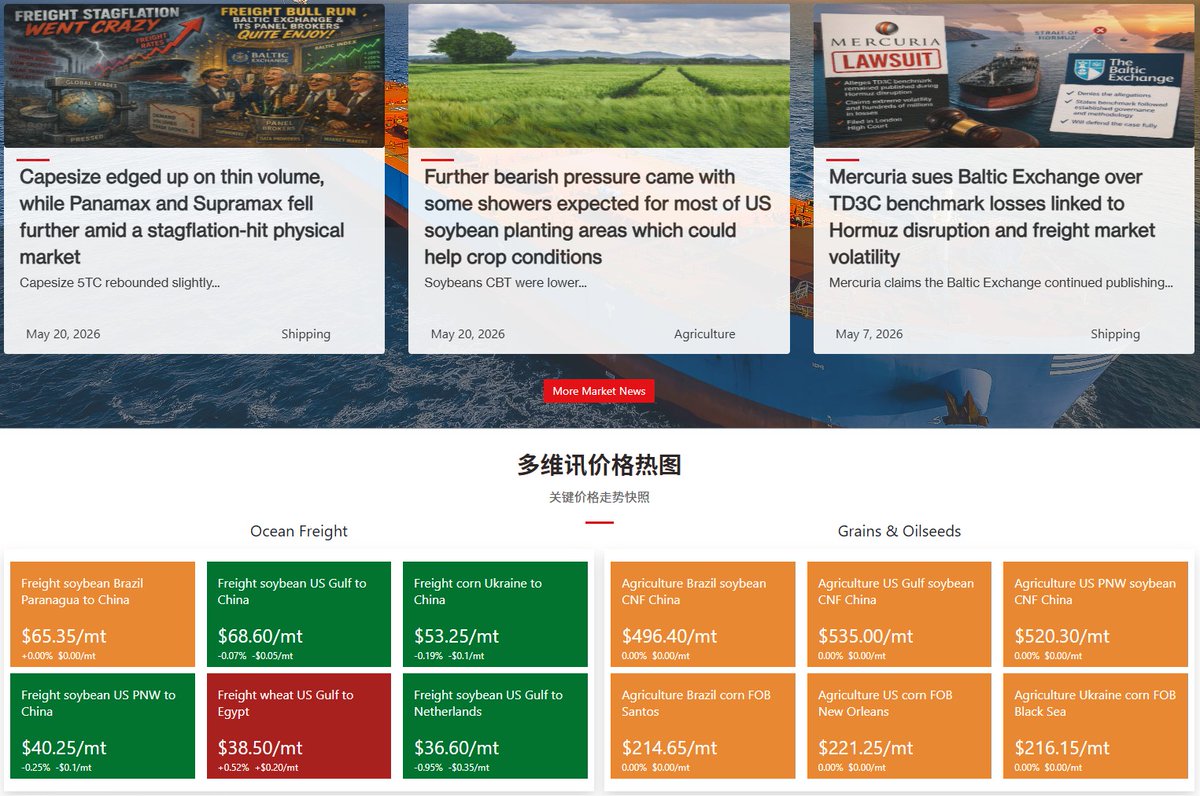Read the Capesize edged up headline

coord(182,217)
